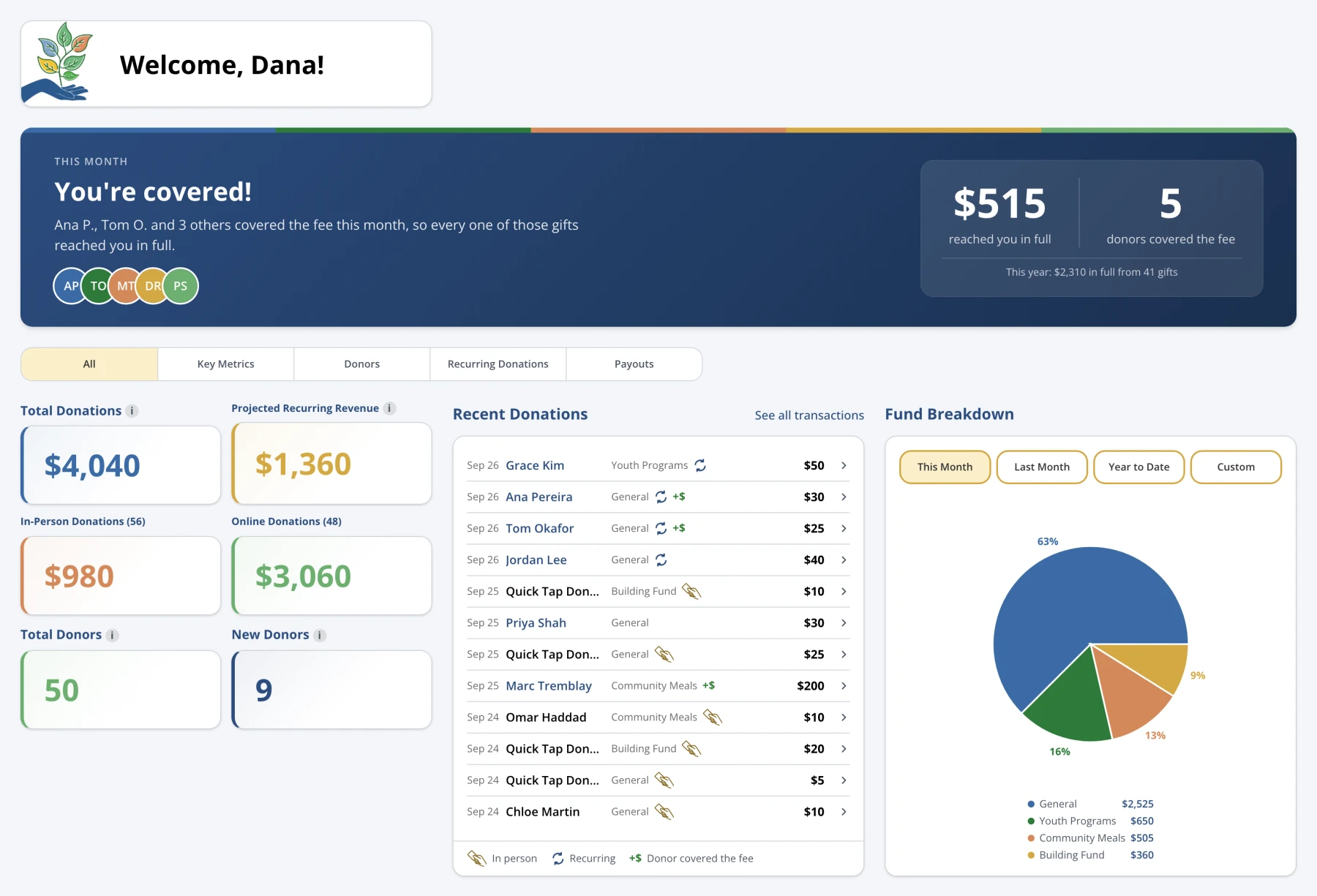The width and height of the screenshot is (1317, 896).
Task: Open the Chloe Martin row chevron
Action: (x=844, y=811)
